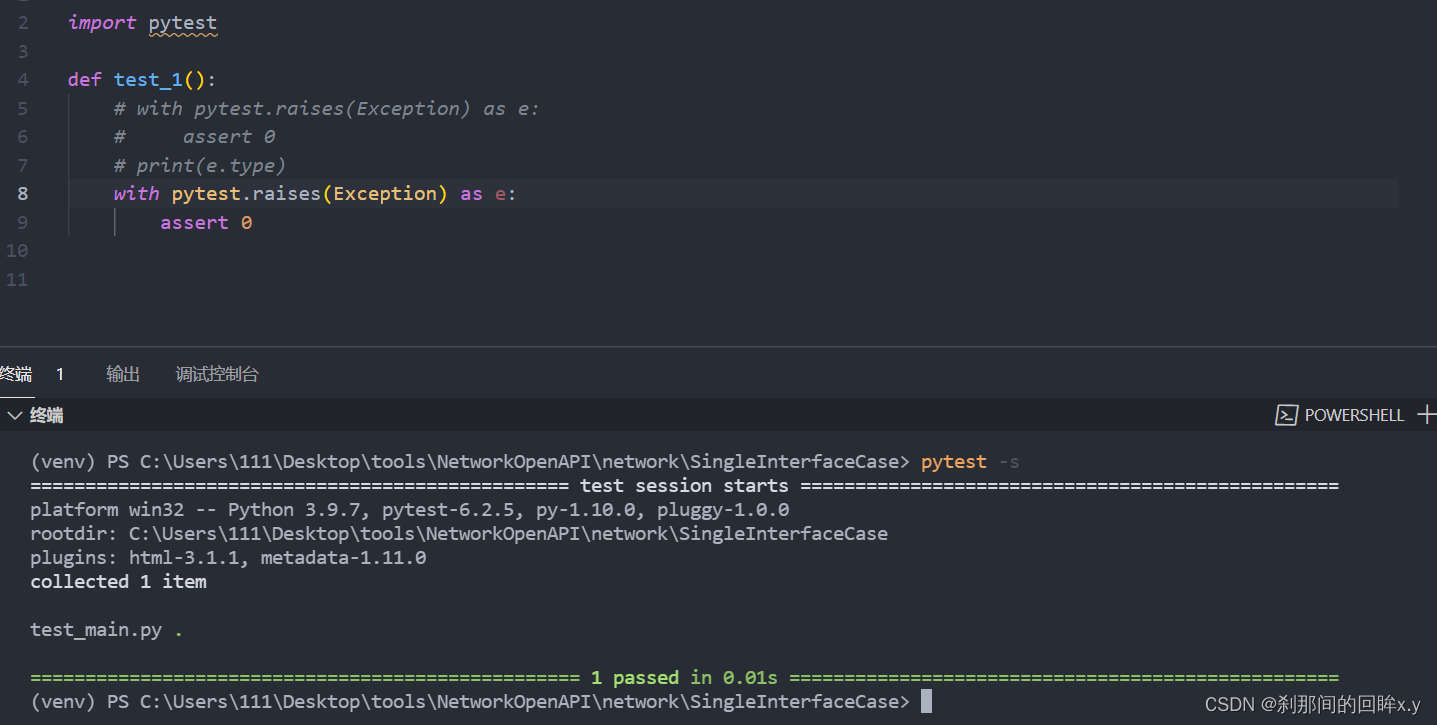Click the 'def test_1():' line

click(x=142, y=80)
